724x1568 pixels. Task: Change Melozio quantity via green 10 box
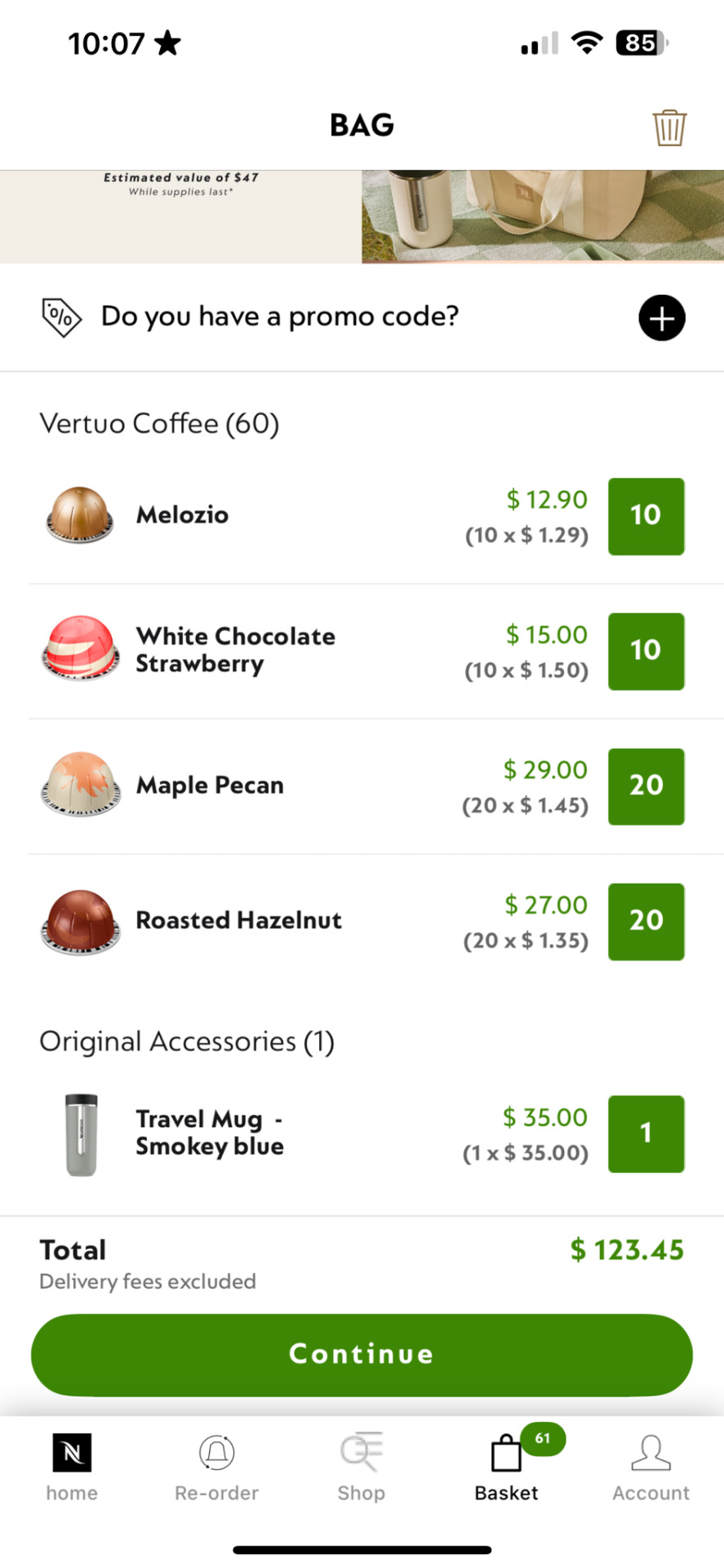tap(646, 516)
